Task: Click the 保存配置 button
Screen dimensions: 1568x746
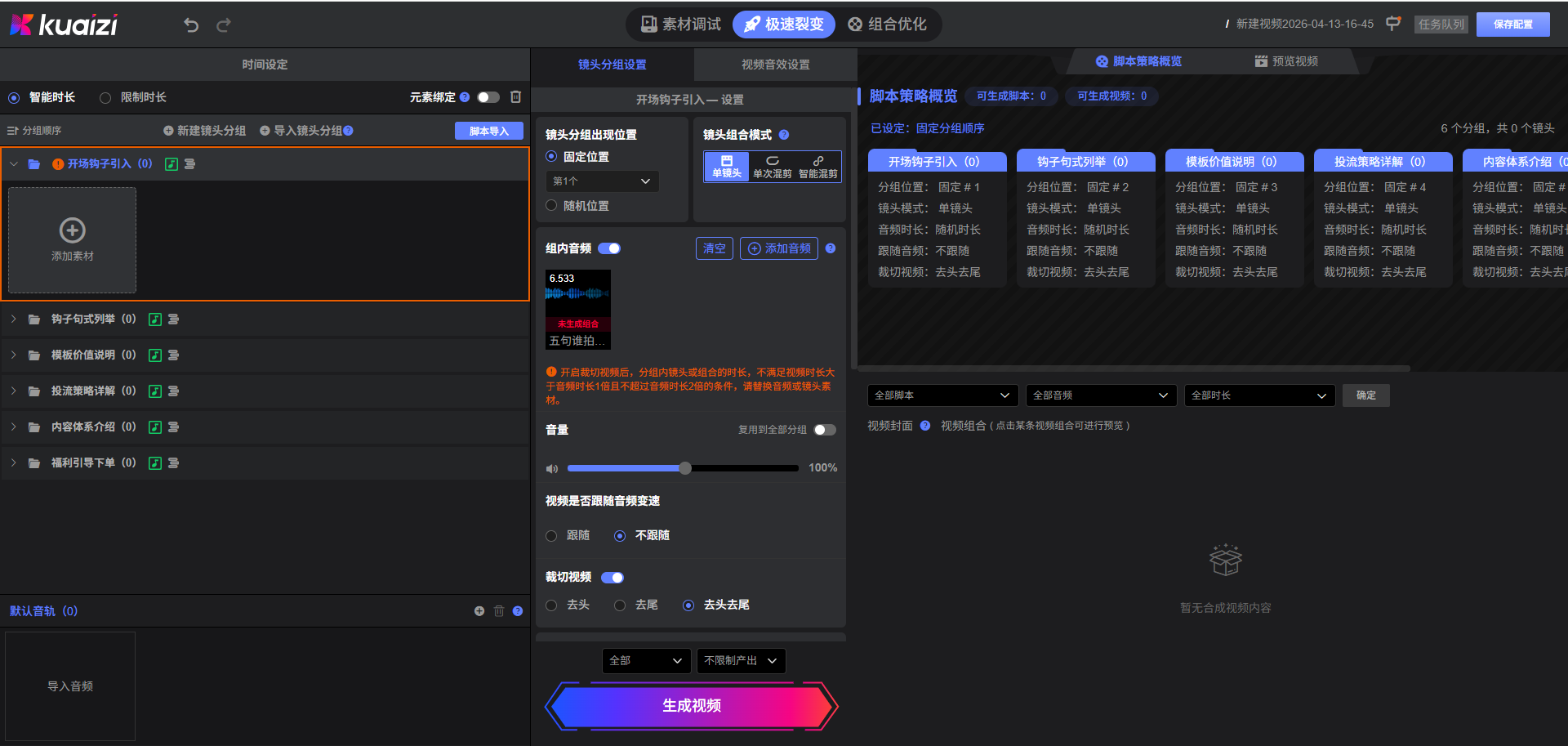Action: [x=1512, y=25]
